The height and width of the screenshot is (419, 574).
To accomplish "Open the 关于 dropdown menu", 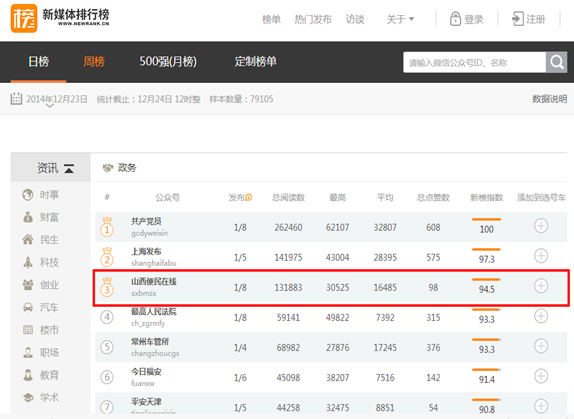I will [400, 19].
